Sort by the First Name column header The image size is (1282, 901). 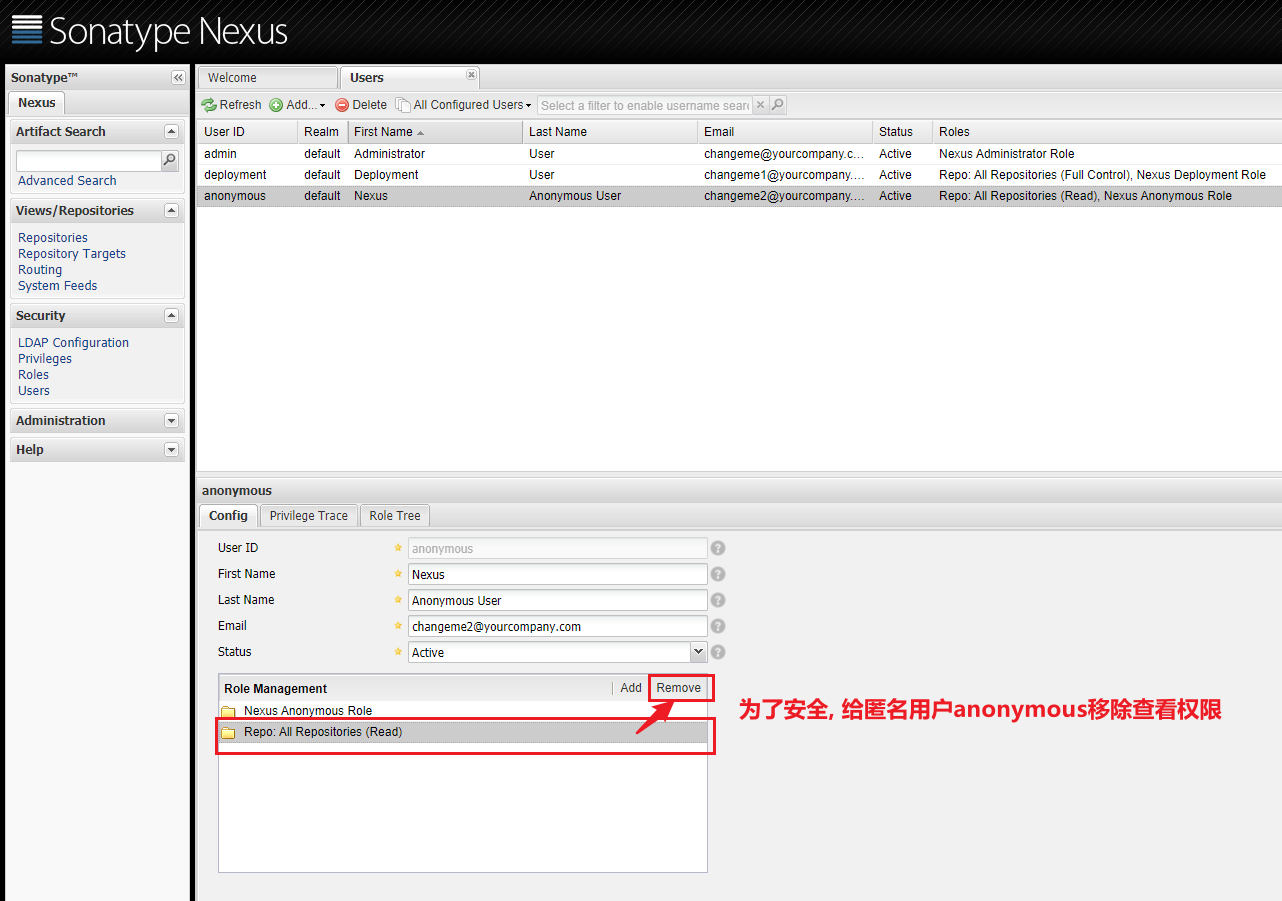[x=435, y=132]
